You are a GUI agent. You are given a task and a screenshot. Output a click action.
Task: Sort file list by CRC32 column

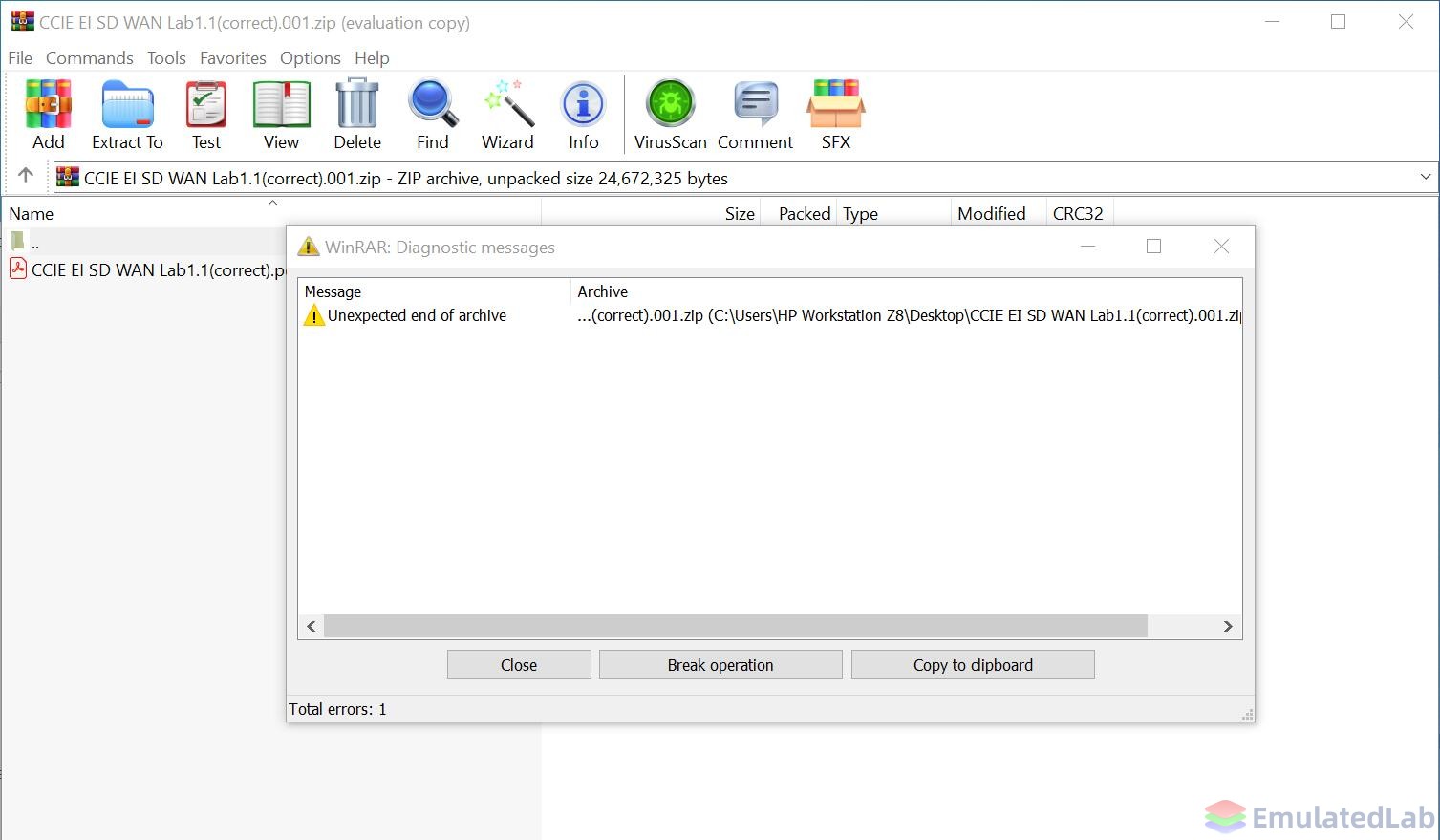click(x=1080, y=213)
